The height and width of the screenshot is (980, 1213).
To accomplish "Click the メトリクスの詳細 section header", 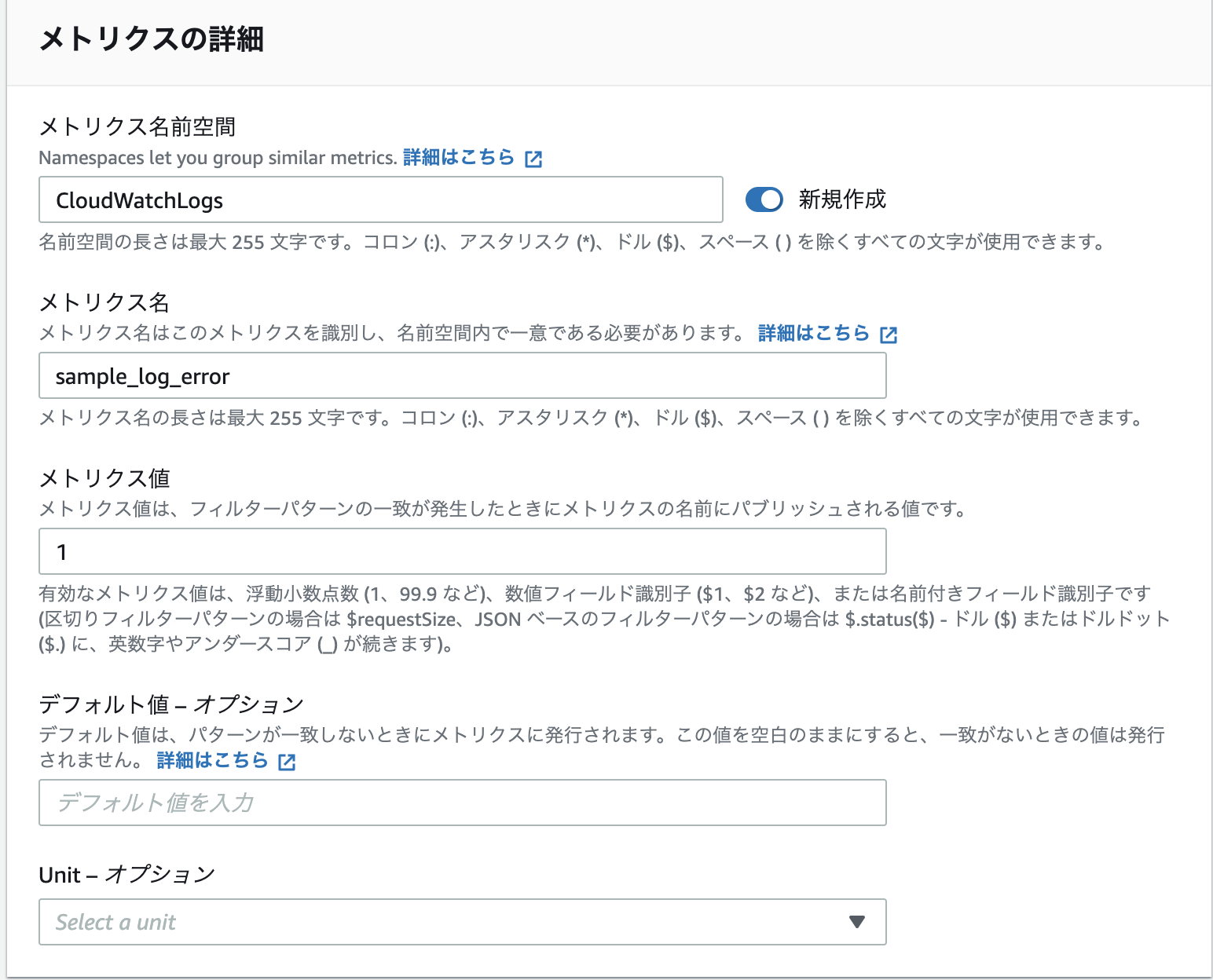I will pyautogui.click(x=152, y=38).
